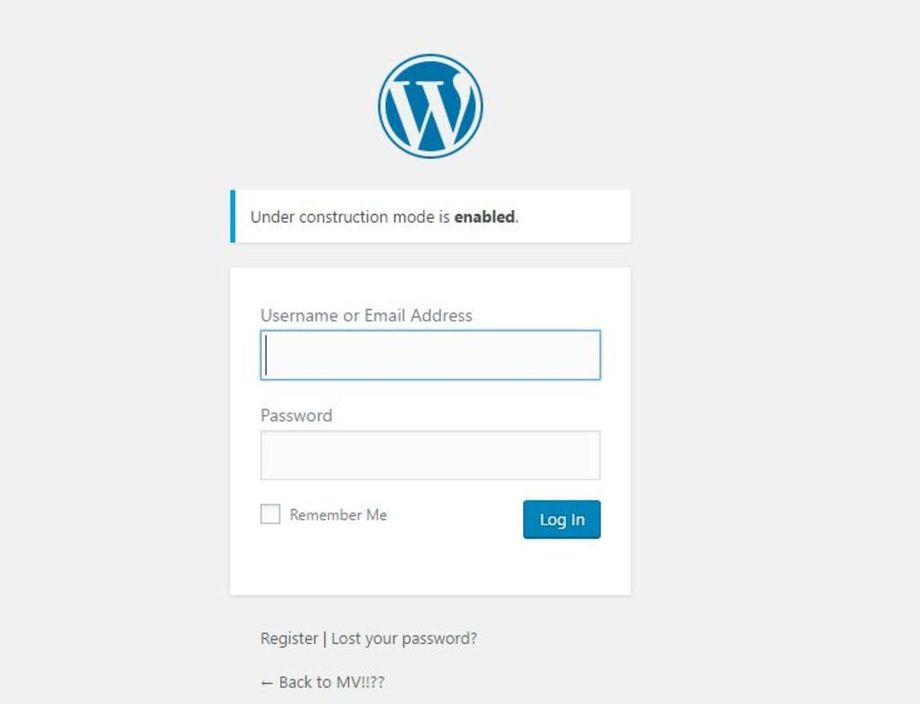Select the empty password entry field
920x704 pixels.
(x=430, y=455)
